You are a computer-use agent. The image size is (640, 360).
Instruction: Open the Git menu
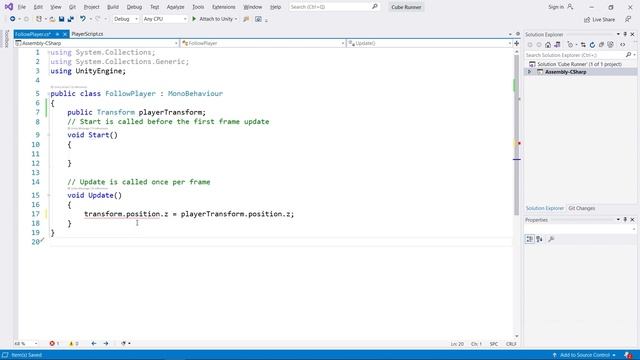pyautogui.click(x=72, y=7)
